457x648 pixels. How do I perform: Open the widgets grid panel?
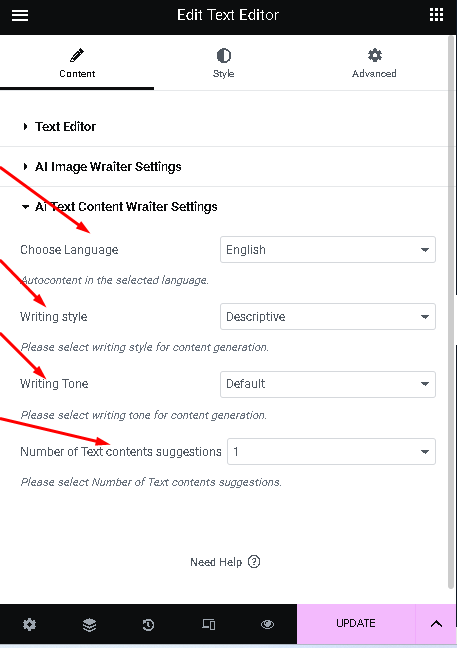tap(436, 15)
